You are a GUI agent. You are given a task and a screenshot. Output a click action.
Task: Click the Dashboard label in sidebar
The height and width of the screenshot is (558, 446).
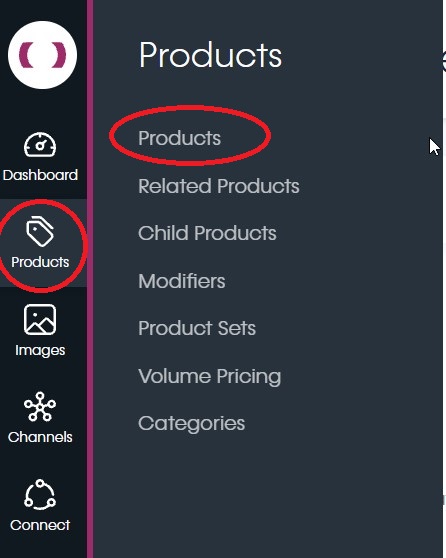[x=40, y=175]
